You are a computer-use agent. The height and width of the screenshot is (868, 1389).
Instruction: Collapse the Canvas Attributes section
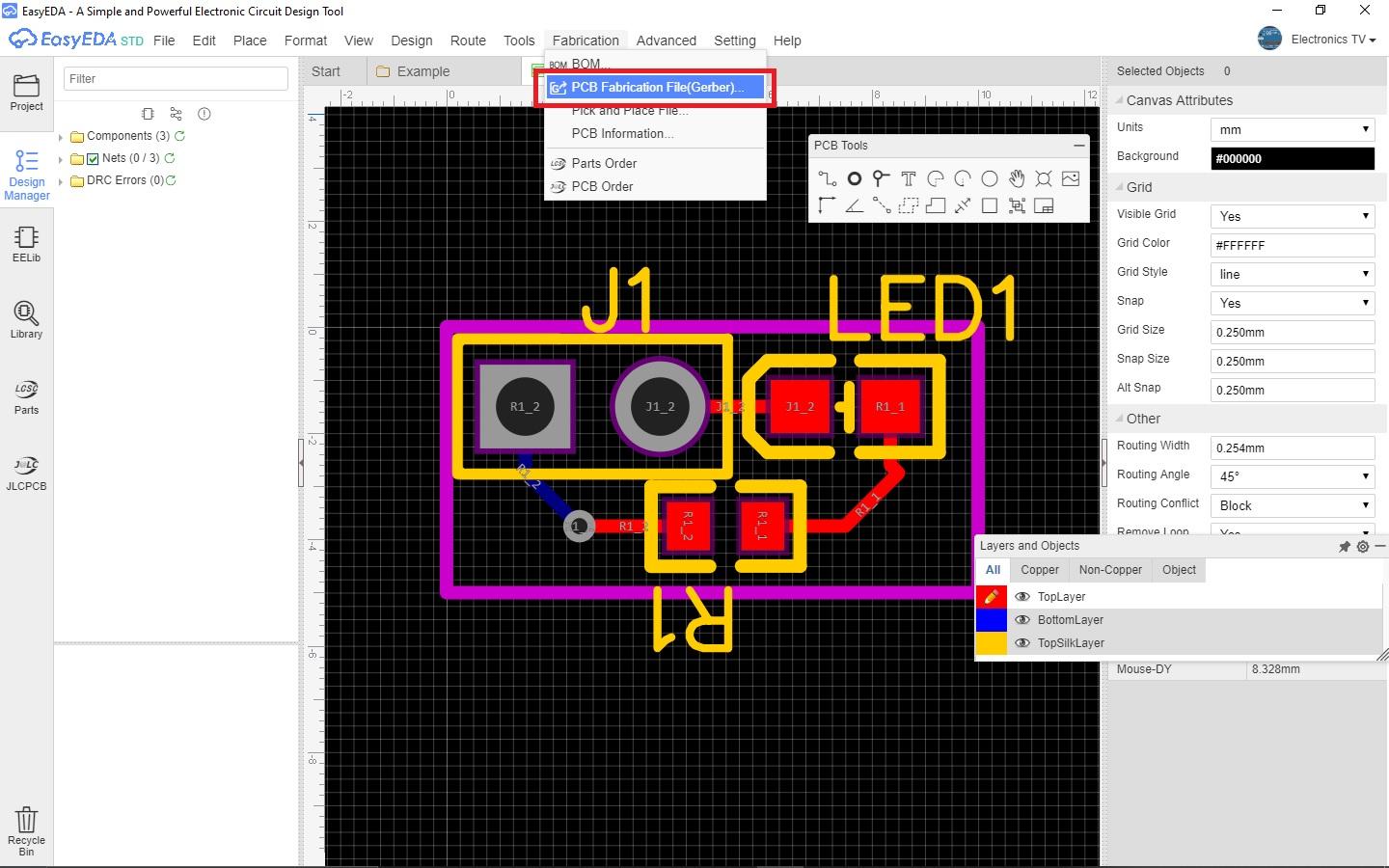(1120, 100)
